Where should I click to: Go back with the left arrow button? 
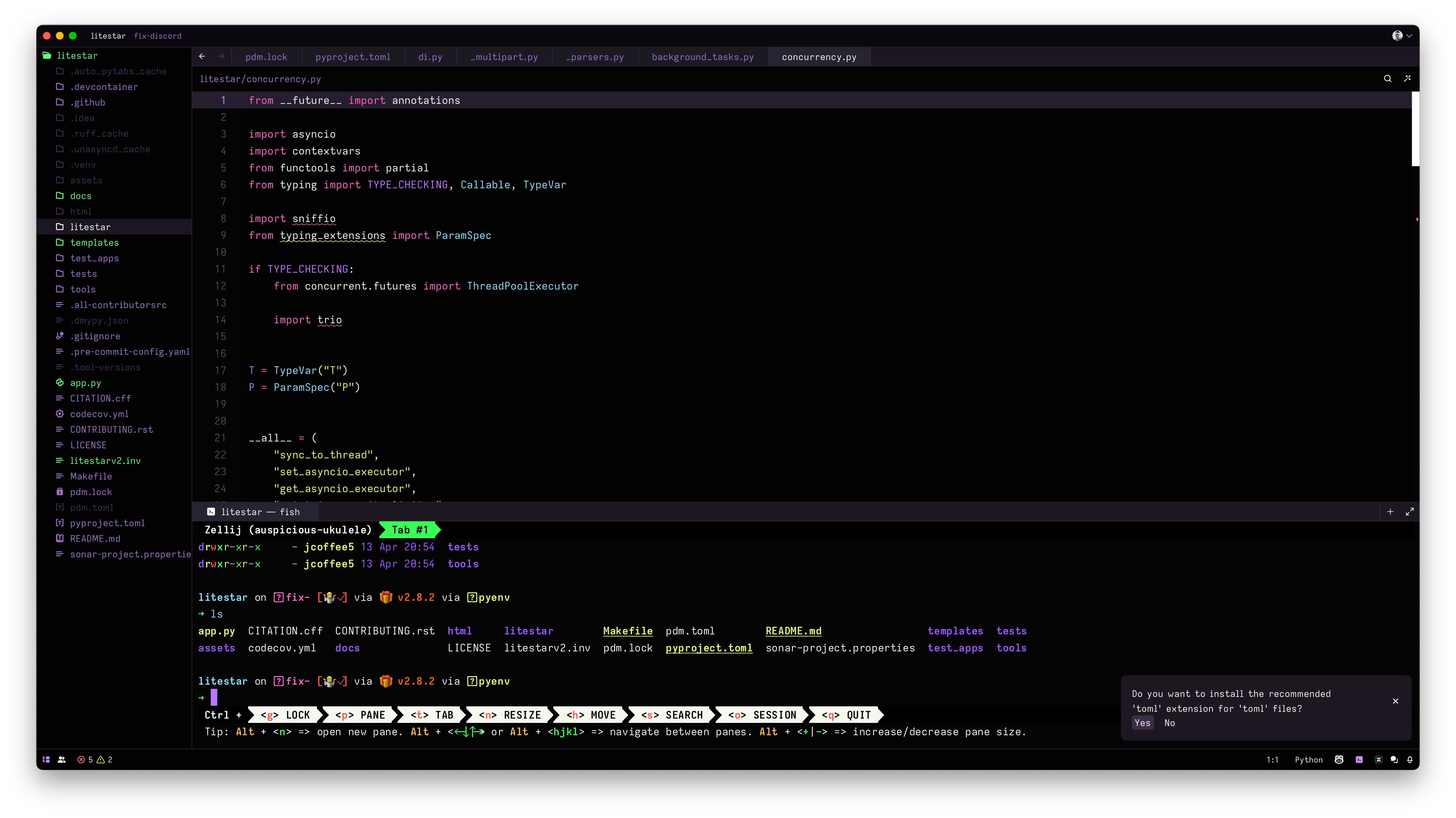coord(202,56)
